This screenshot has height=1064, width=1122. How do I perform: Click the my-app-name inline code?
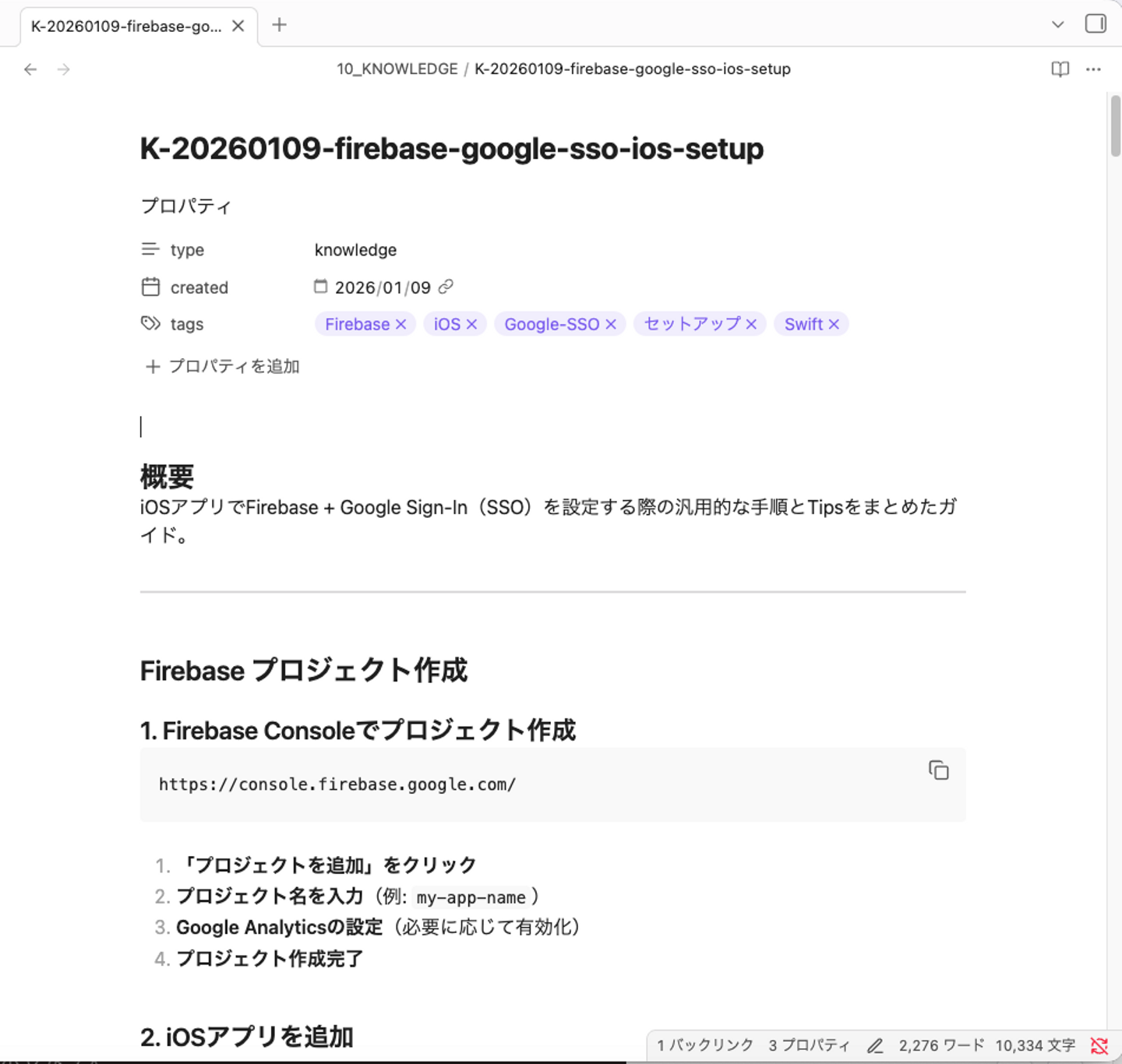471,897
